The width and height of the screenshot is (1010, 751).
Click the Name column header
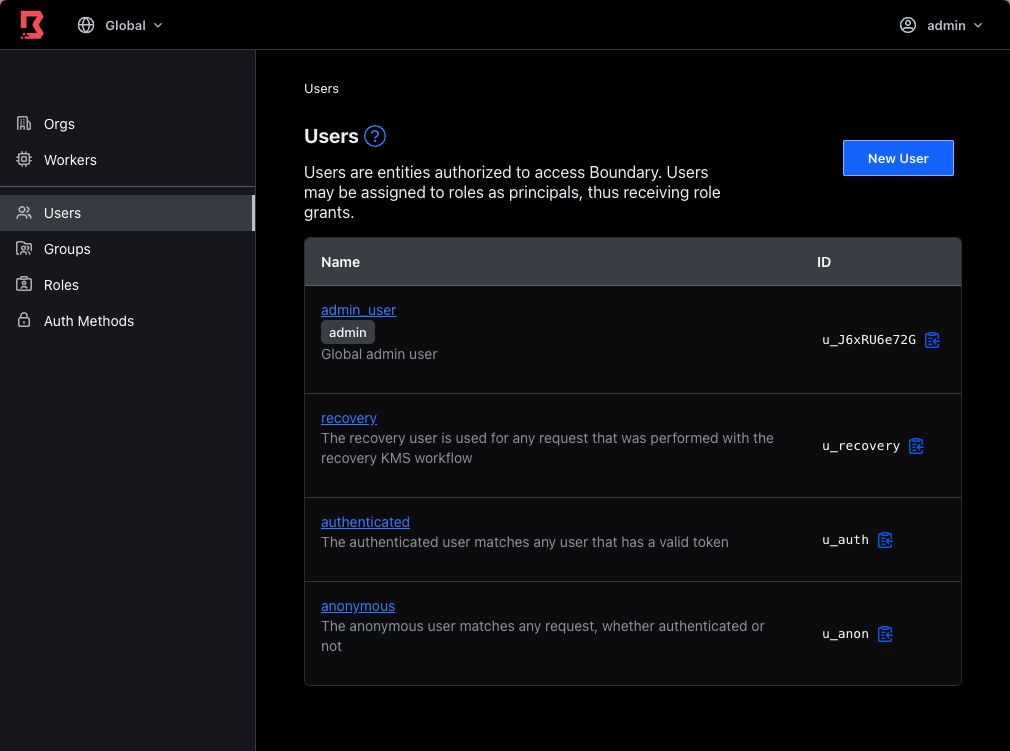(340, 262)
